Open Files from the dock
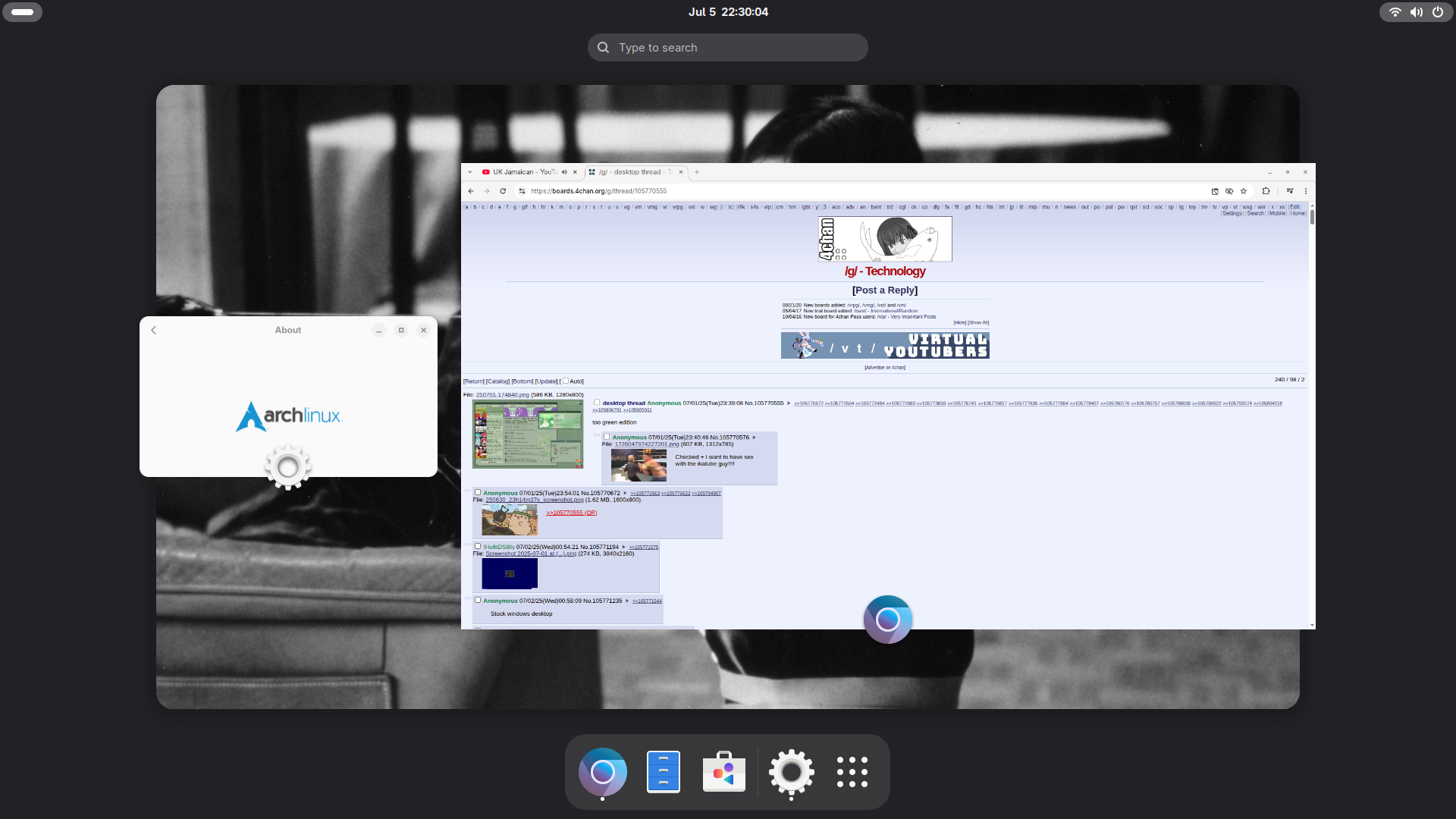 tap(664, 772)
